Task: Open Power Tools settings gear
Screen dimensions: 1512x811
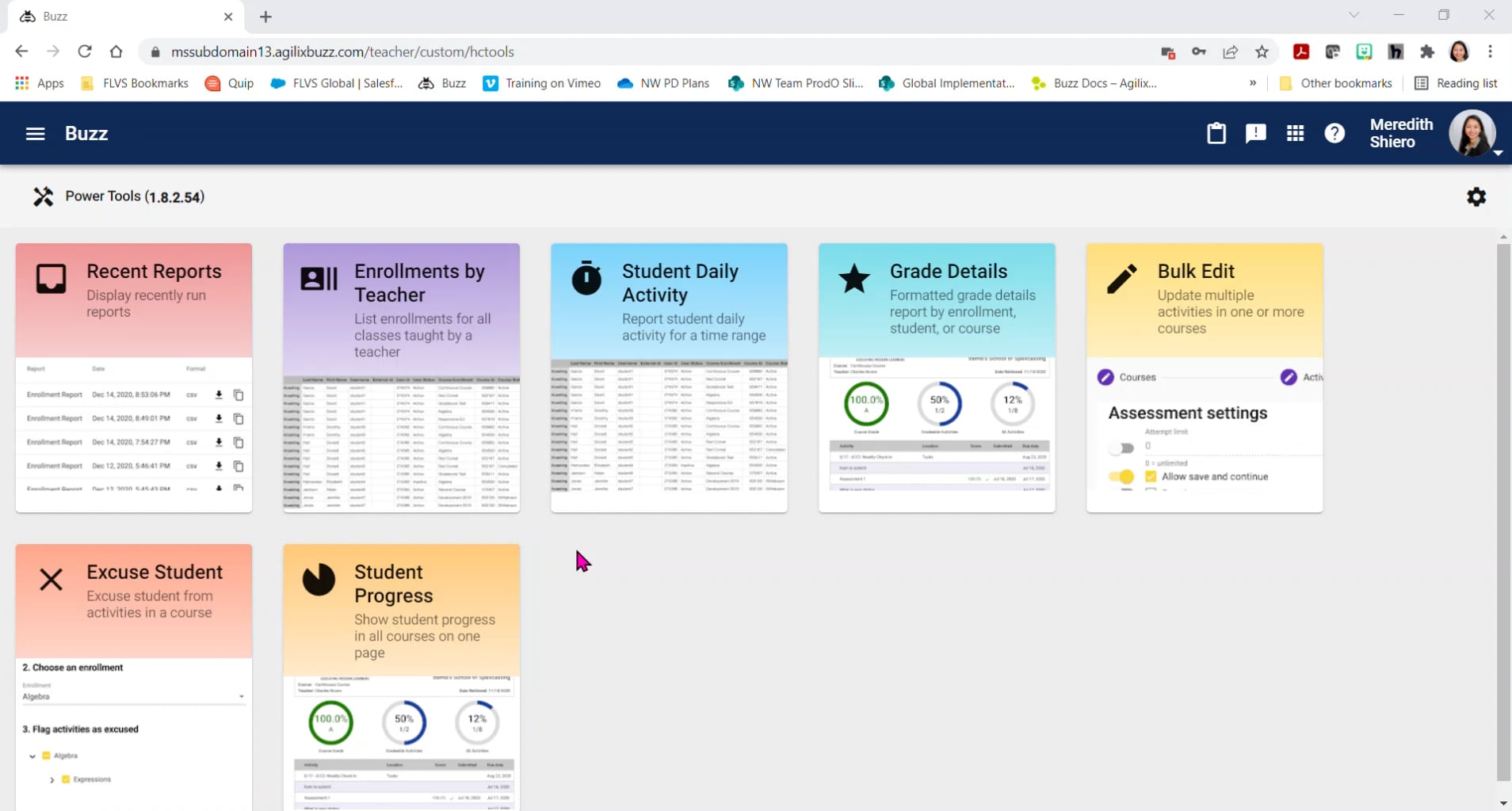Action: (1476, 196)
